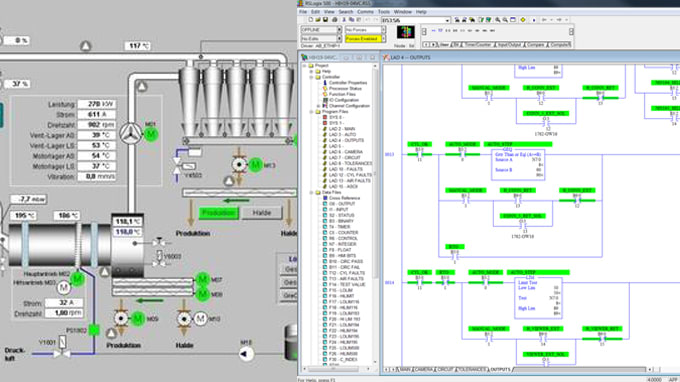Open the Window menu
Screen dimensions: 680x382
tap(403, 12)
